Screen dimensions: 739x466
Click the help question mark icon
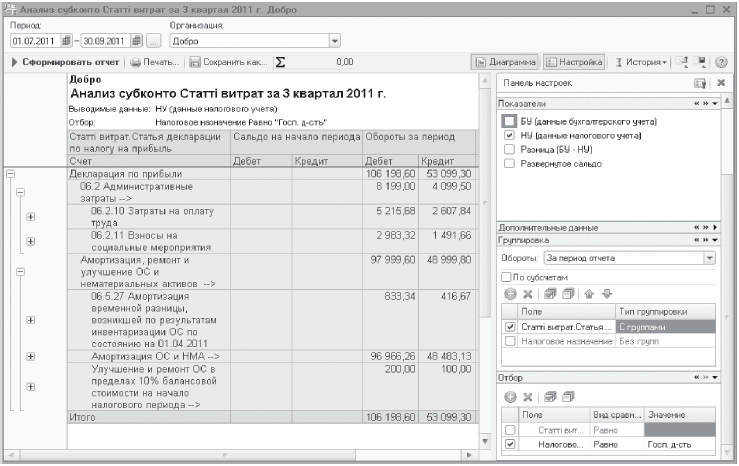pyautogui.click(x=720, y=62)
